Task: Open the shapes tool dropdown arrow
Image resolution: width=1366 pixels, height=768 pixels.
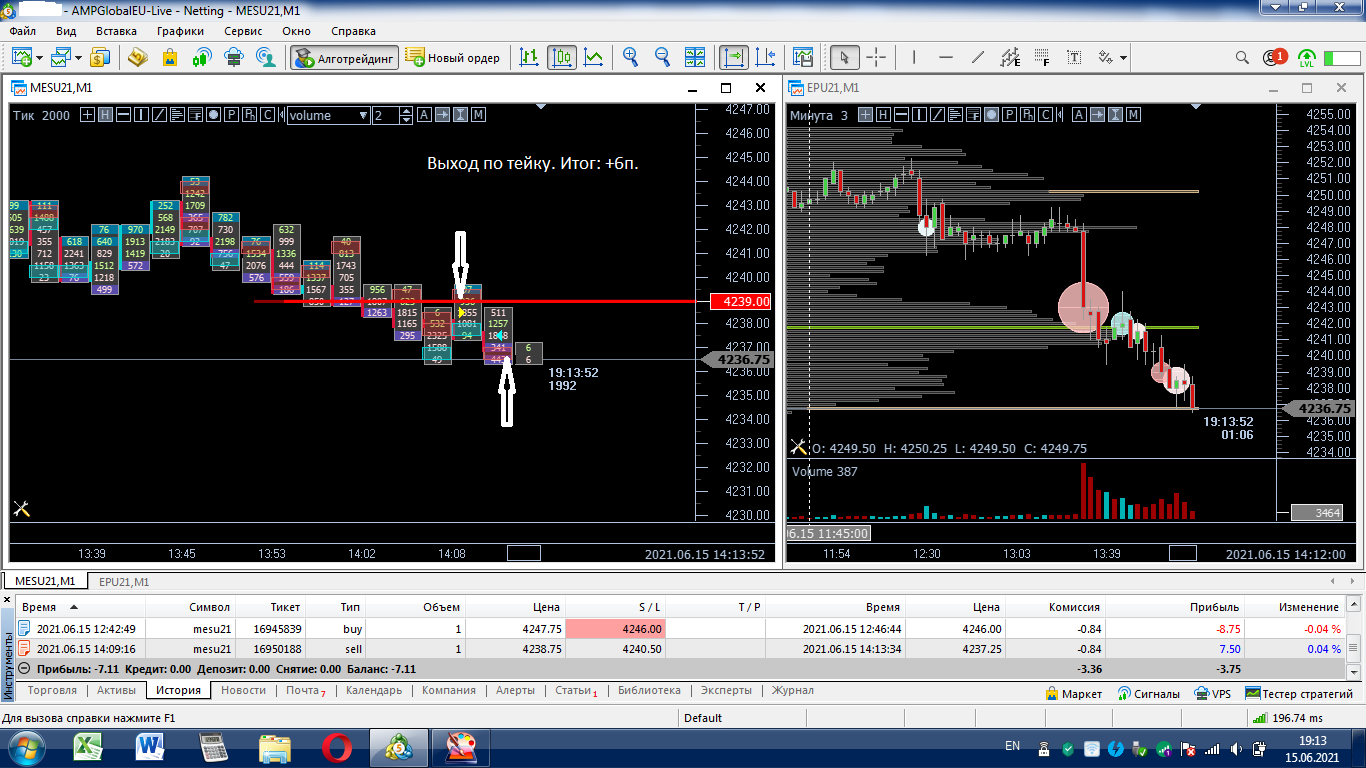Action: [1123, 57]
